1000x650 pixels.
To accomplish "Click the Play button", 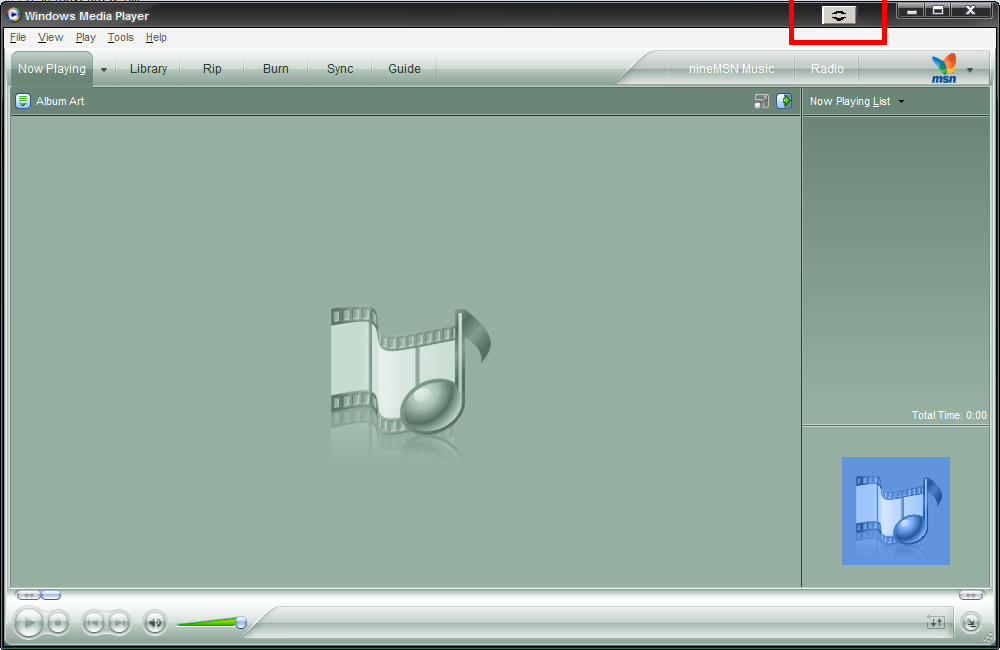I will click(x=29, y=622).
